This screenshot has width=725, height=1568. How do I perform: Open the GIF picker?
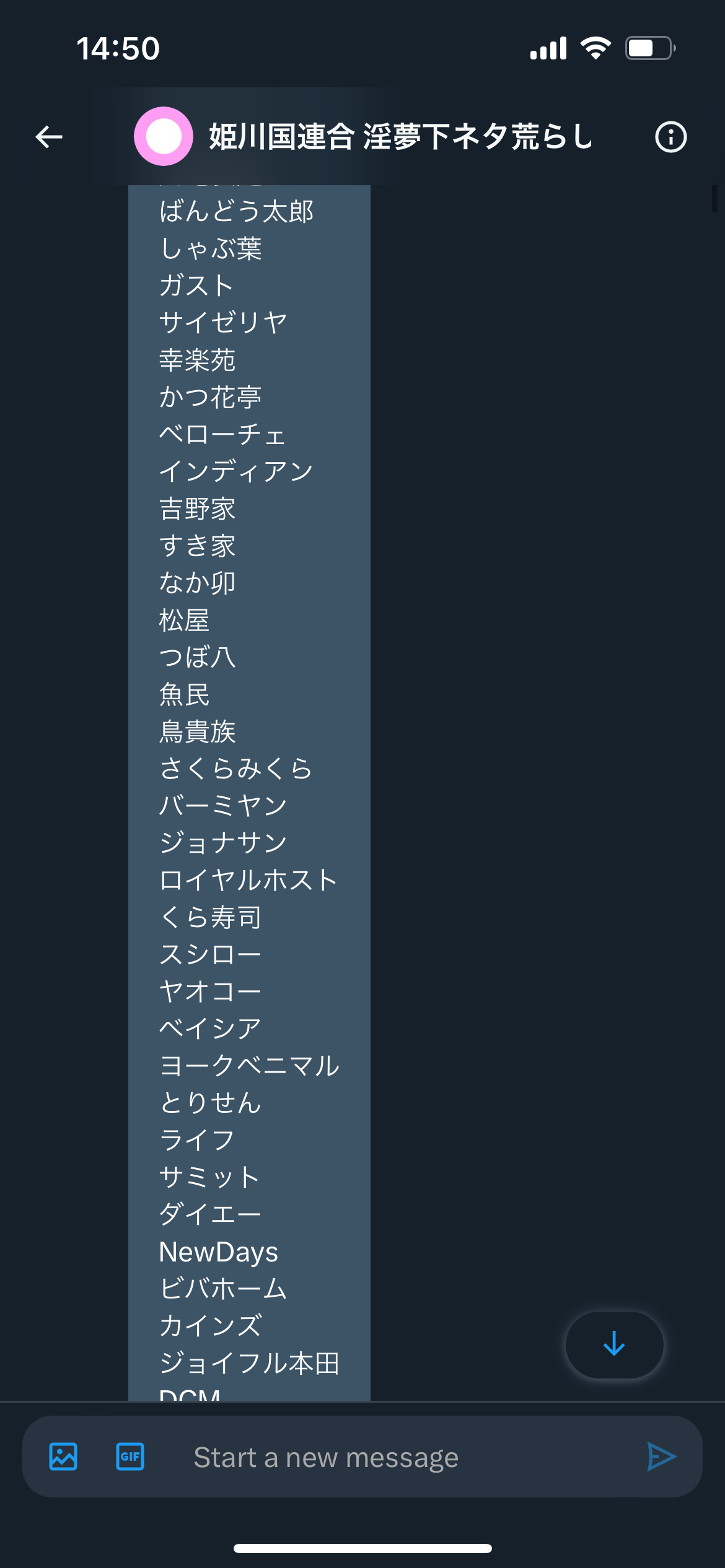[130, 1457]
